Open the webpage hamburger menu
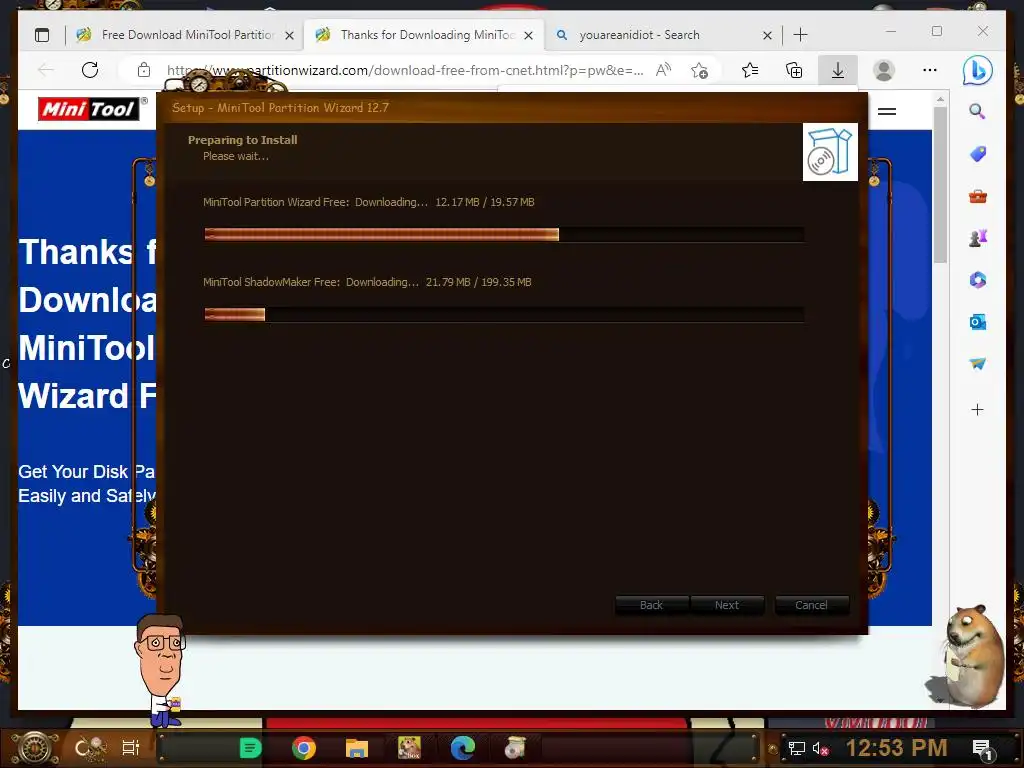Image resolution: width=1024 pixels, height=768 pixels. click(x=887, y=112)
